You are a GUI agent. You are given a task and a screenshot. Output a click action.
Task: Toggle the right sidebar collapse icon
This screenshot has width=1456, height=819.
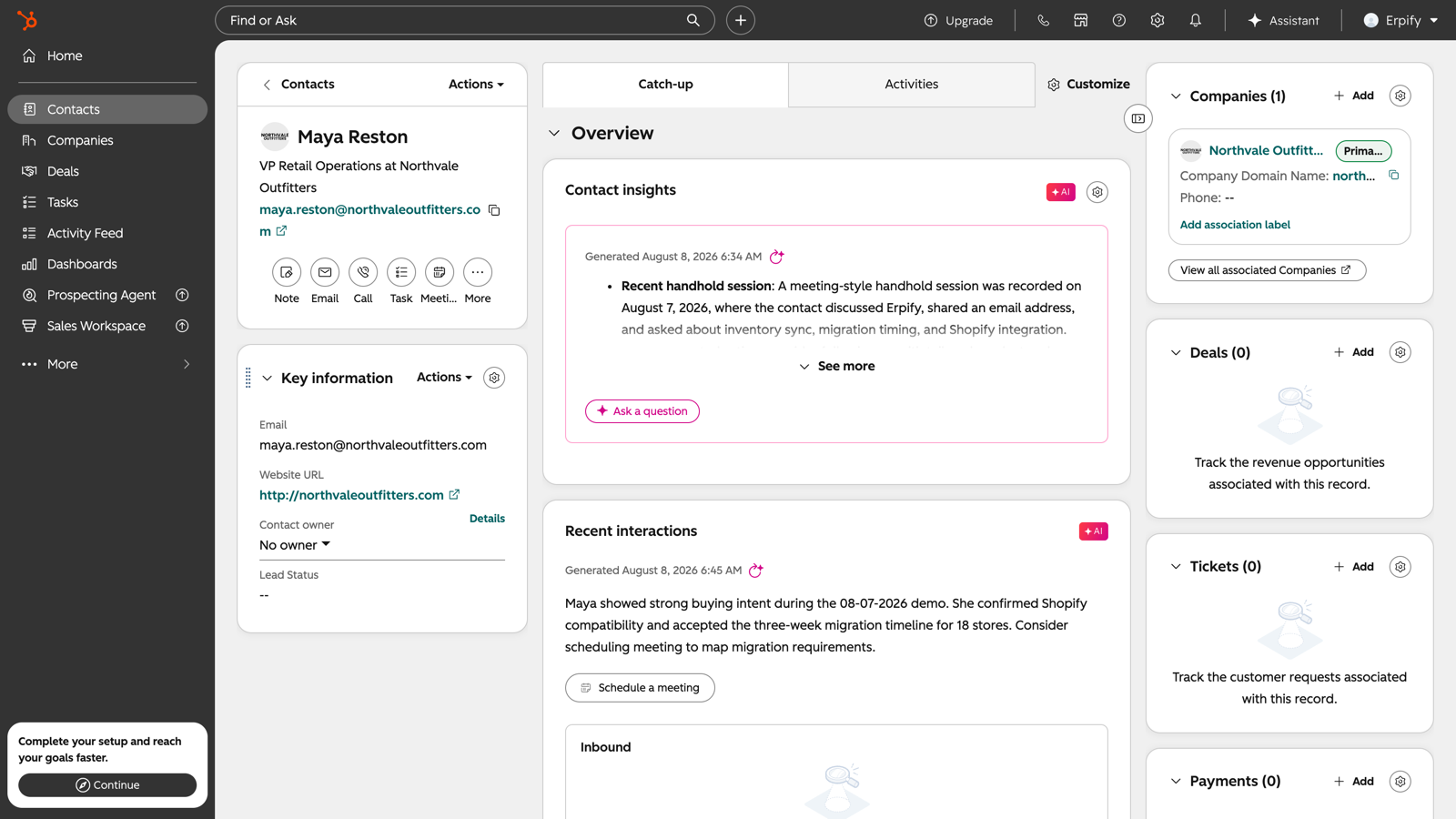tap(1138, 118)
